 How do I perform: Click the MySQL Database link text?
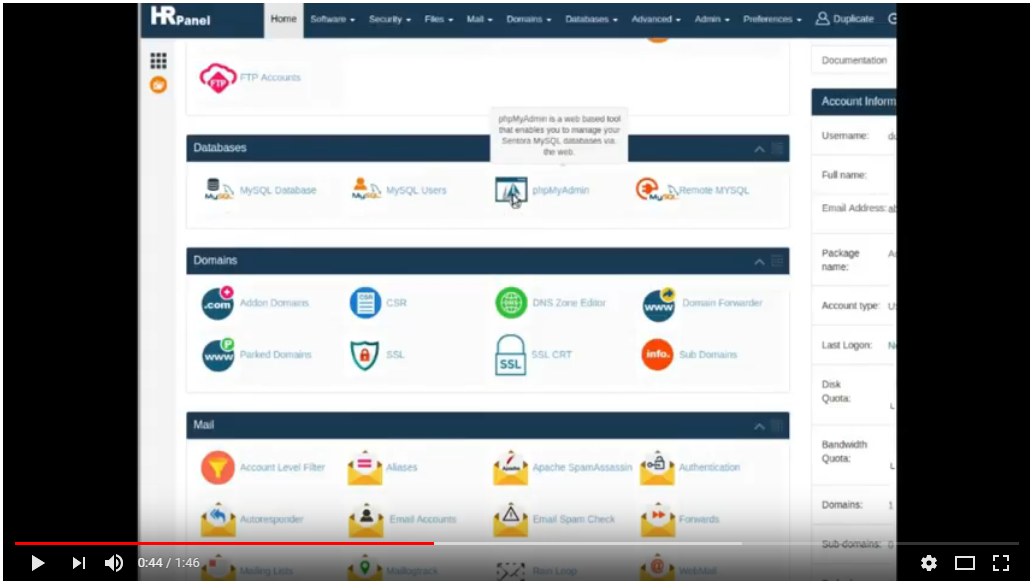tap(278, 190)
